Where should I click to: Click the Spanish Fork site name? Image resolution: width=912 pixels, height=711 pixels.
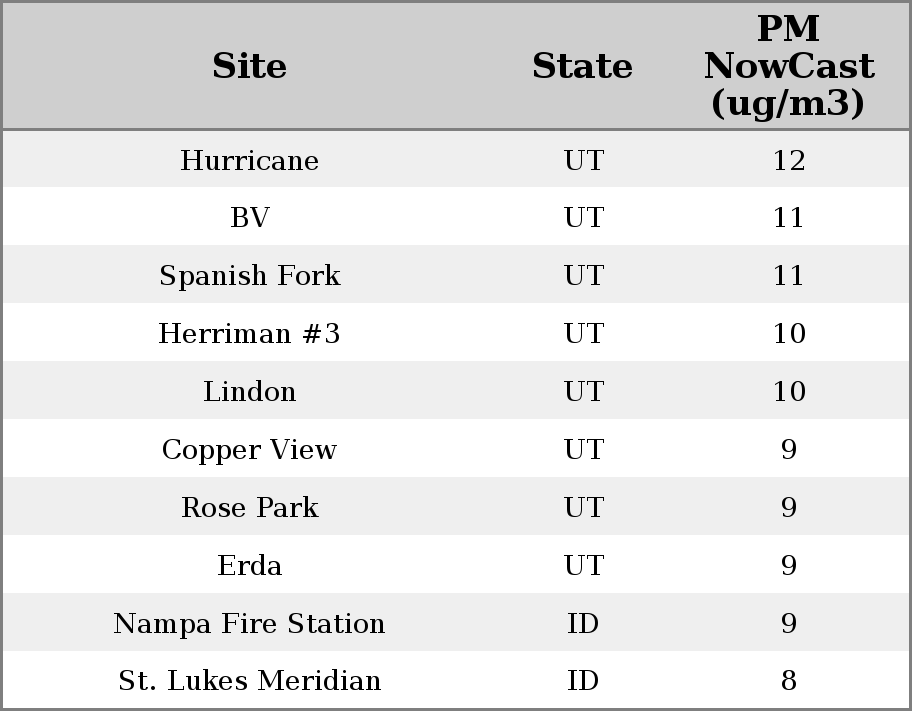click(x=249, y=276)
